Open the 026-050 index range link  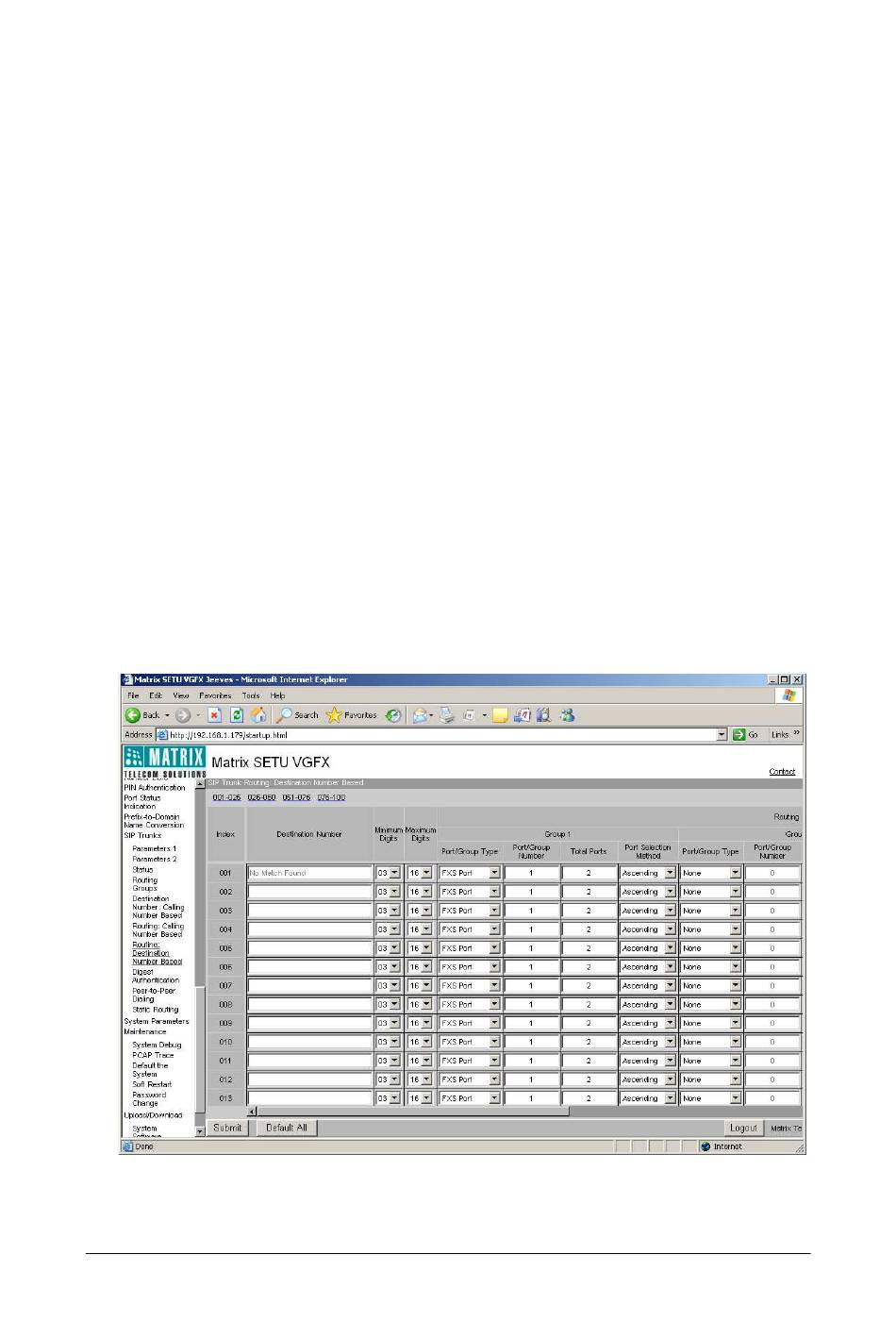(x=261, y=797)
